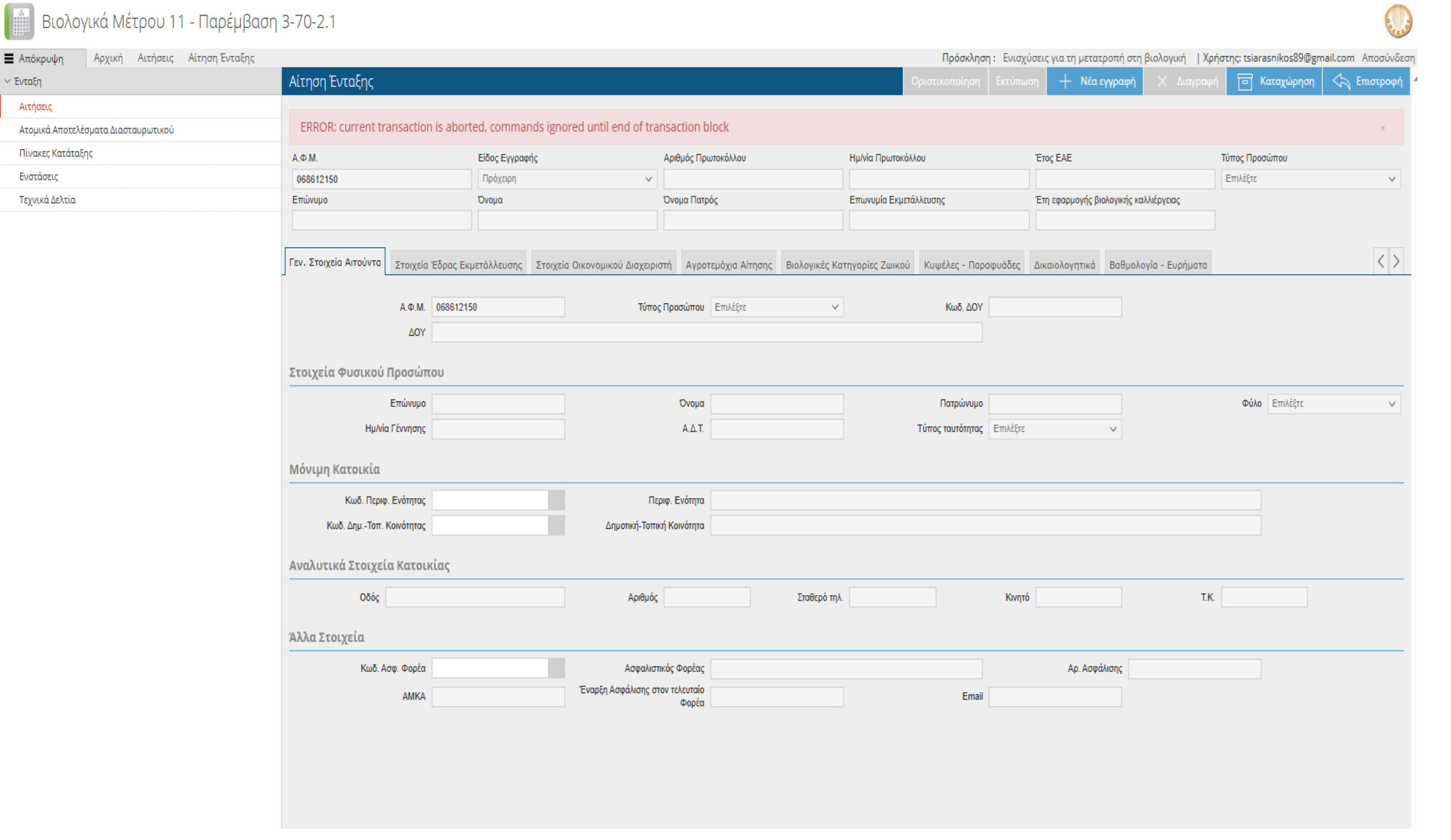
Task: Open the Είδος Εγγραφής dropdown
Action: 567,179
